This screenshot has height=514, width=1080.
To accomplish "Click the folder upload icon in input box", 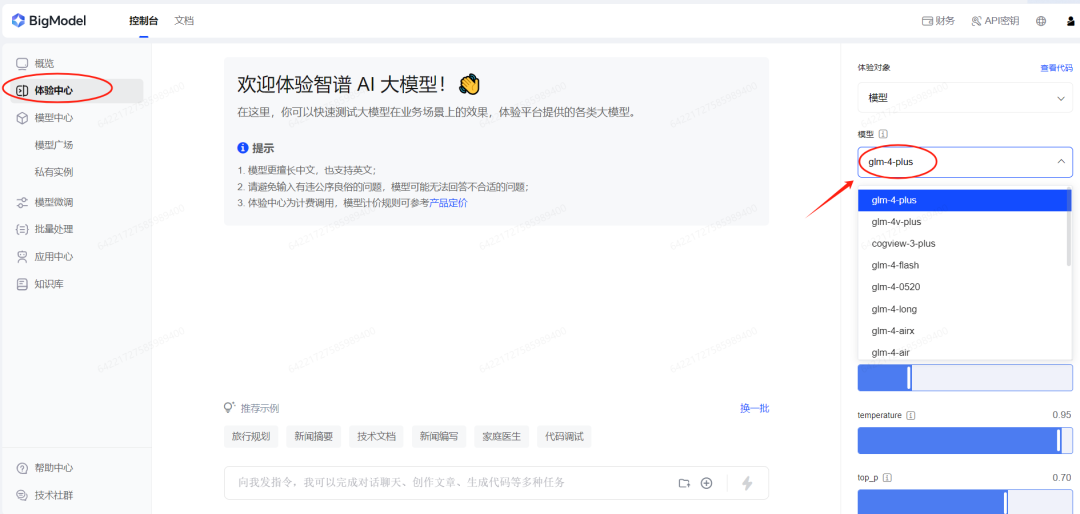I will click(x=683, y=483).
